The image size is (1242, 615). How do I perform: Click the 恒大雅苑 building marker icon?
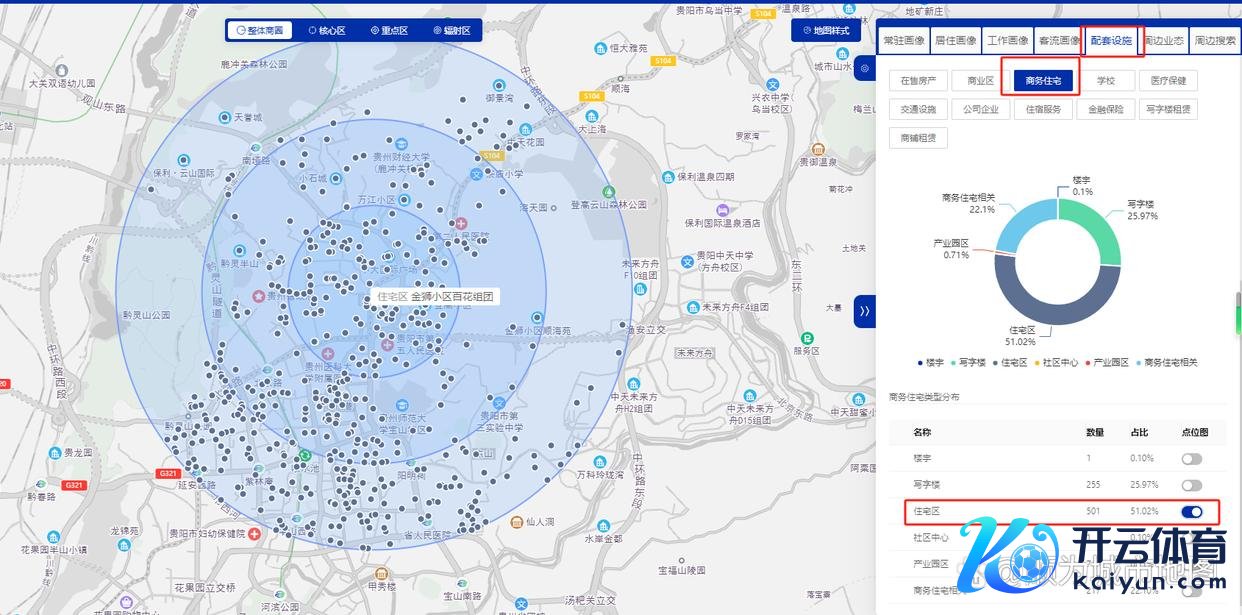pyautogui.click(x=600, y=48)
